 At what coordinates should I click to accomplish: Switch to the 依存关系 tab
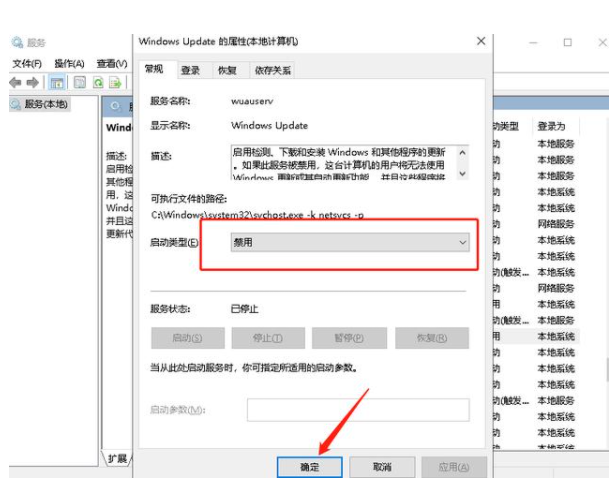click(272, 70)
